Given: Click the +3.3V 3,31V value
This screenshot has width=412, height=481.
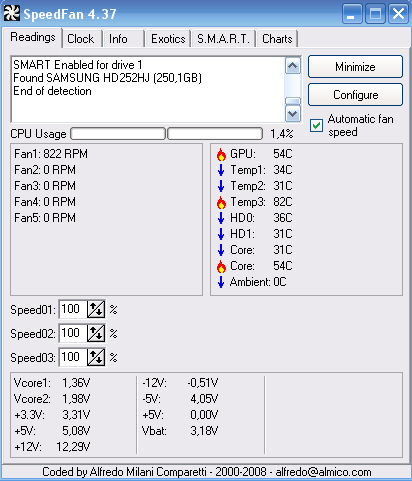Looking at the screenshot, I should click(76, 415).
